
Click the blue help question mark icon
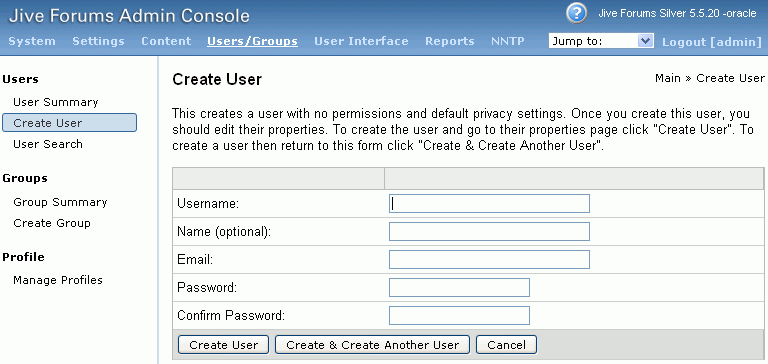(576, 13)
